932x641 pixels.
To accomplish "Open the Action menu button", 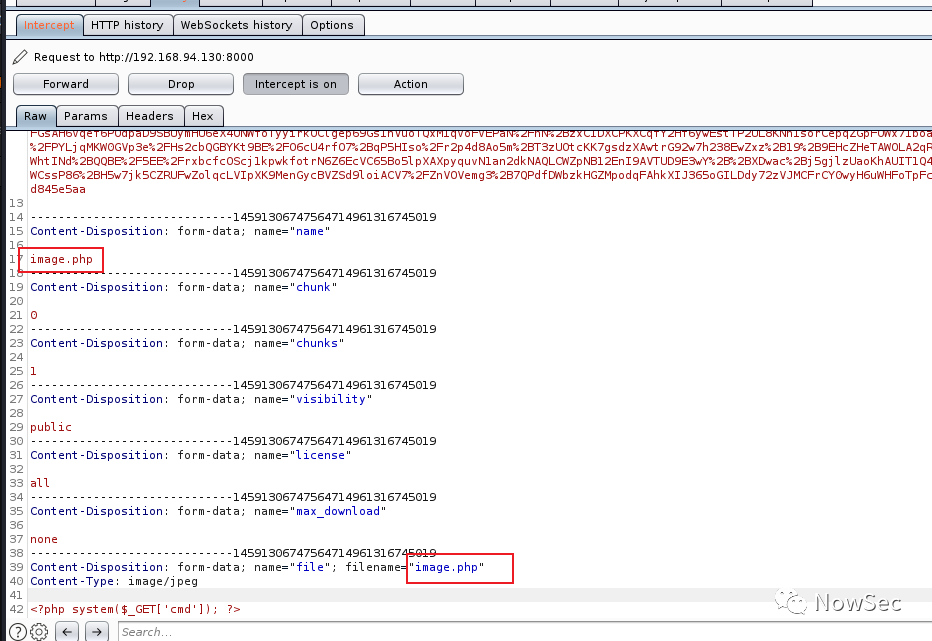I will (x=411, y=84).
